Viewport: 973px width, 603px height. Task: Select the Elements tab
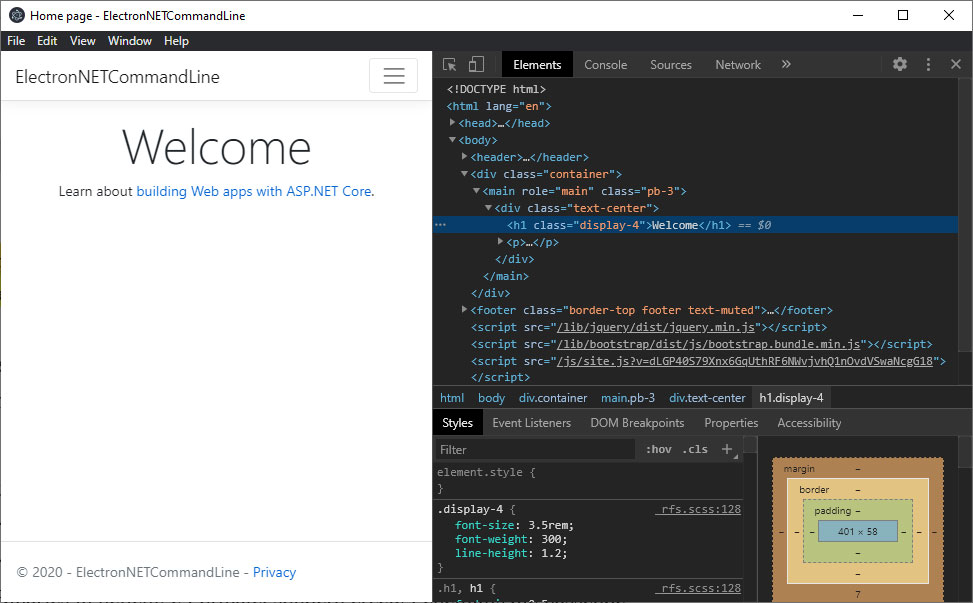(537, 65)
